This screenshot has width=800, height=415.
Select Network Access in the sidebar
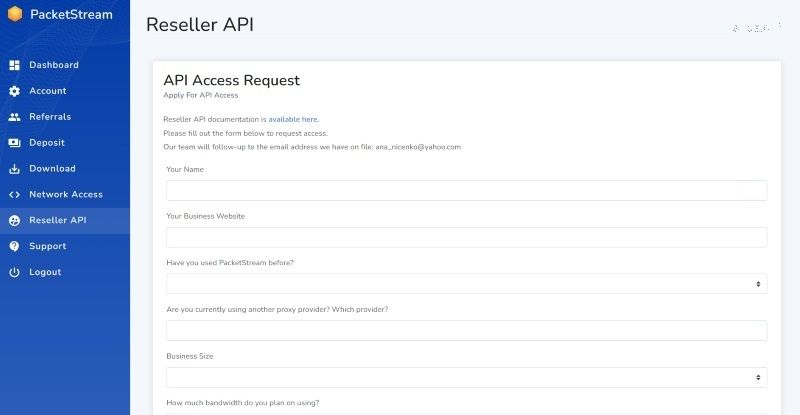[x=65, y=194]
